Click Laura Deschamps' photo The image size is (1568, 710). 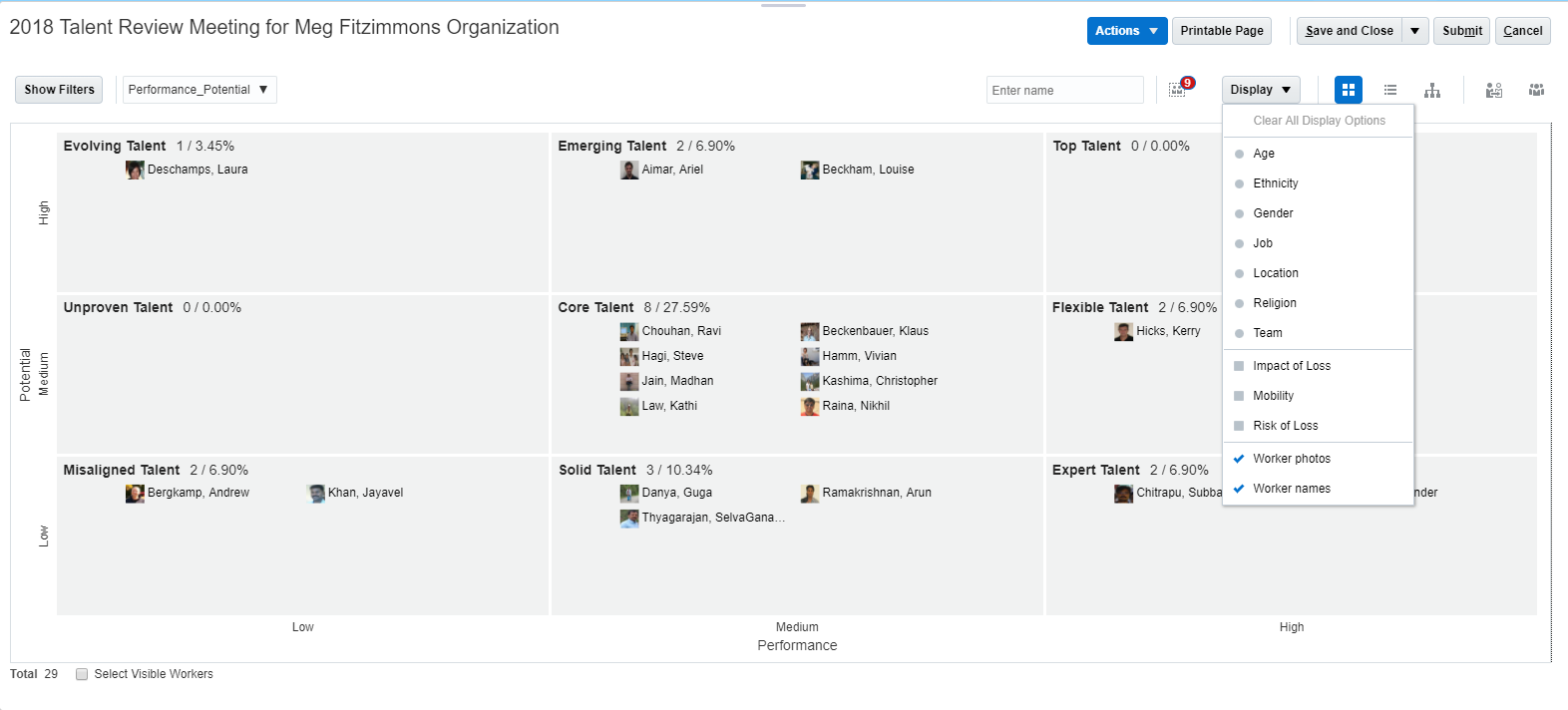tap(135, 170)
